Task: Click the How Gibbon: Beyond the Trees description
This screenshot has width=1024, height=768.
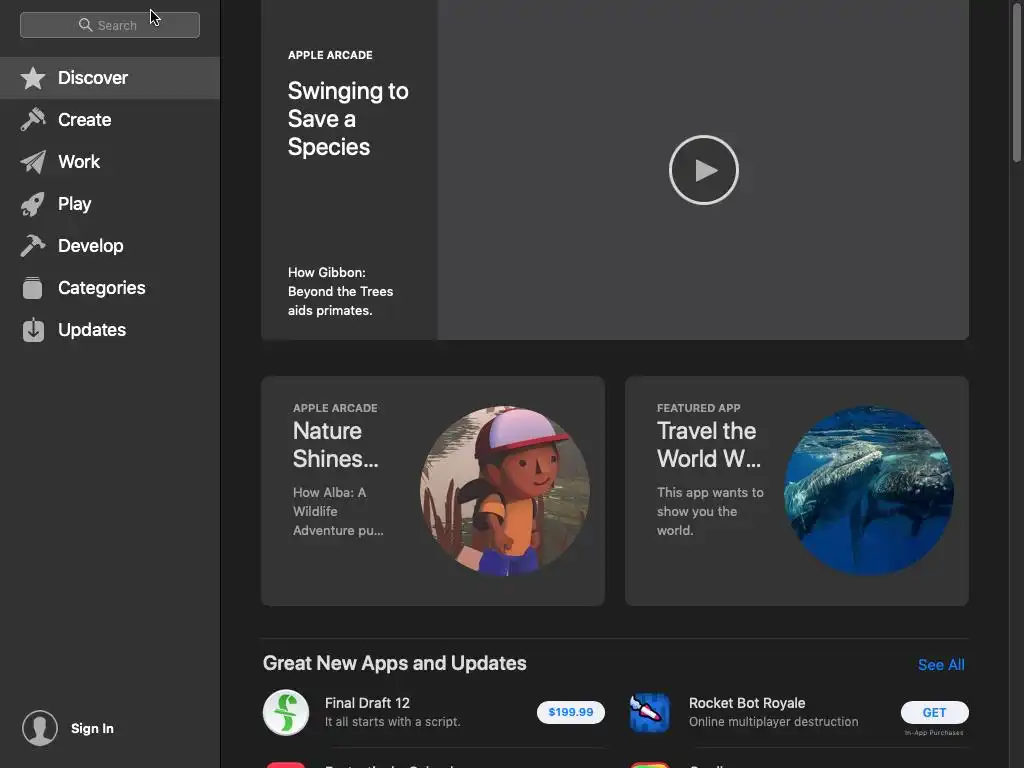Action: tap(340, 291)
